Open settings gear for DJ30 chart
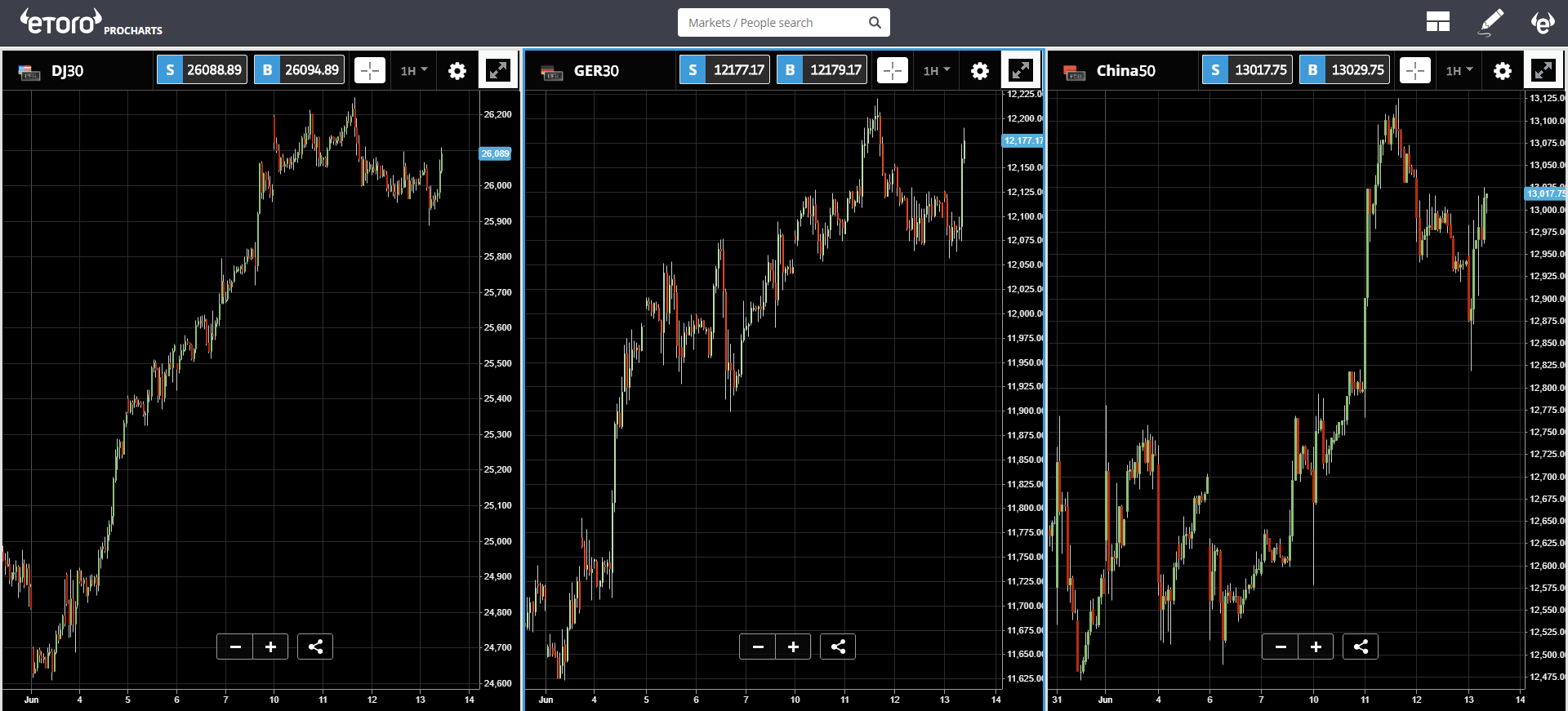 457,71
